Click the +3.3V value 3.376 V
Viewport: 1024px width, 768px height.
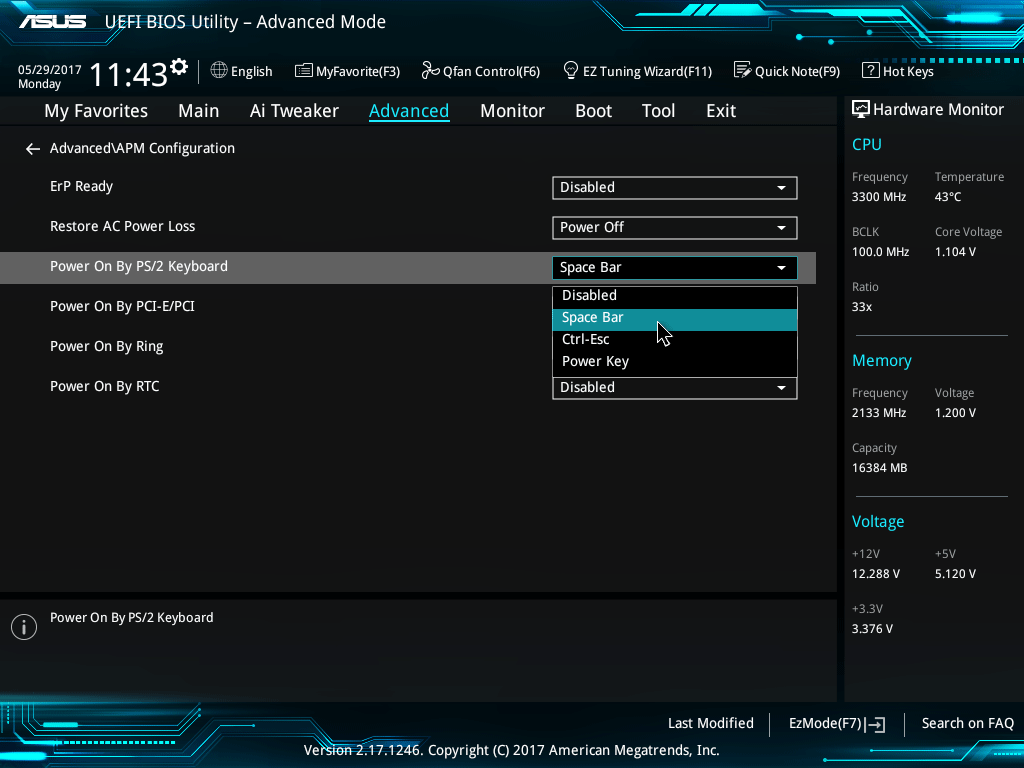[x=872, y=629]
